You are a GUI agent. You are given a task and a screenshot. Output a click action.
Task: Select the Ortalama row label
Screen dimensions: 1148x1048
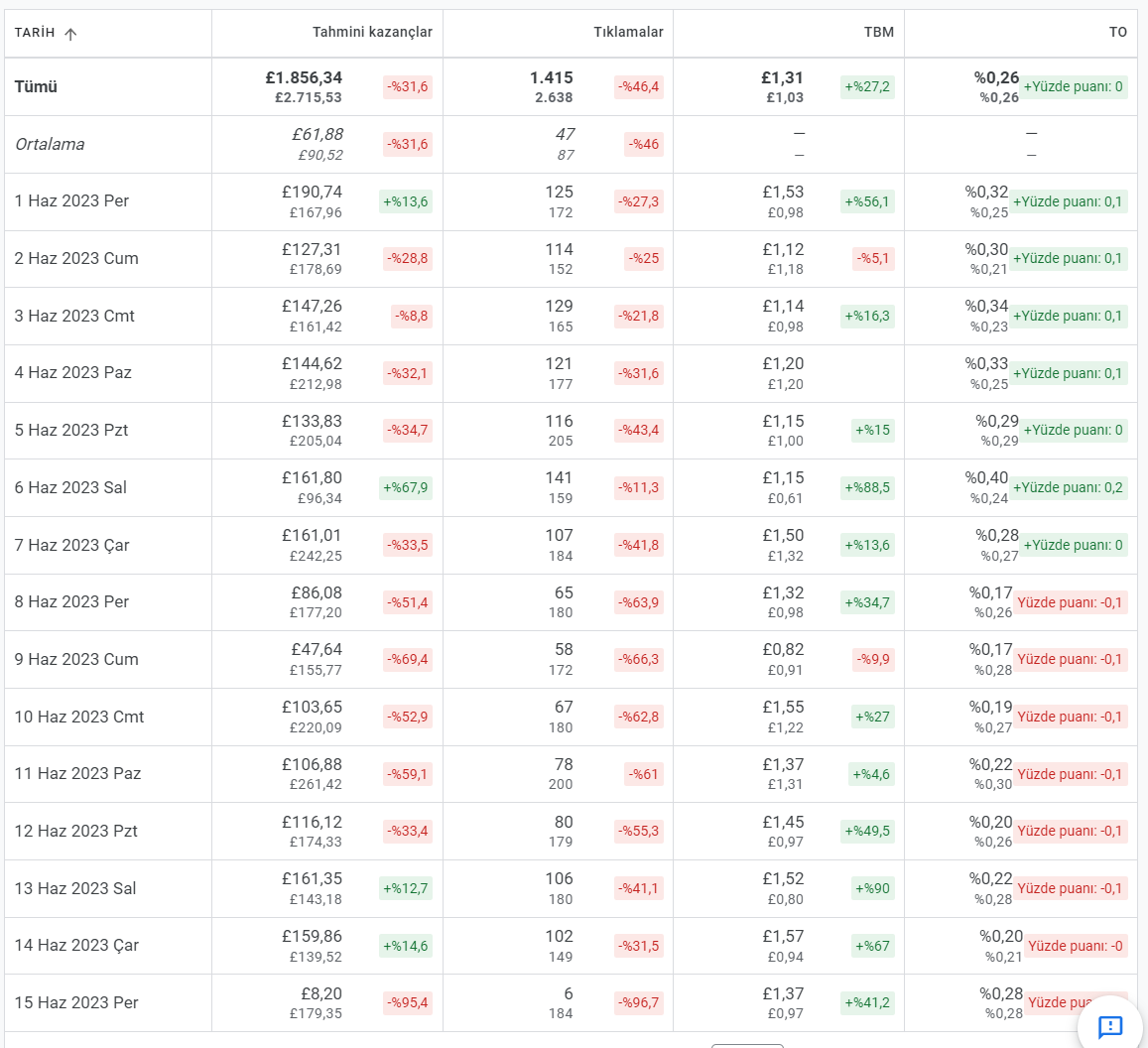pos(50,144)
